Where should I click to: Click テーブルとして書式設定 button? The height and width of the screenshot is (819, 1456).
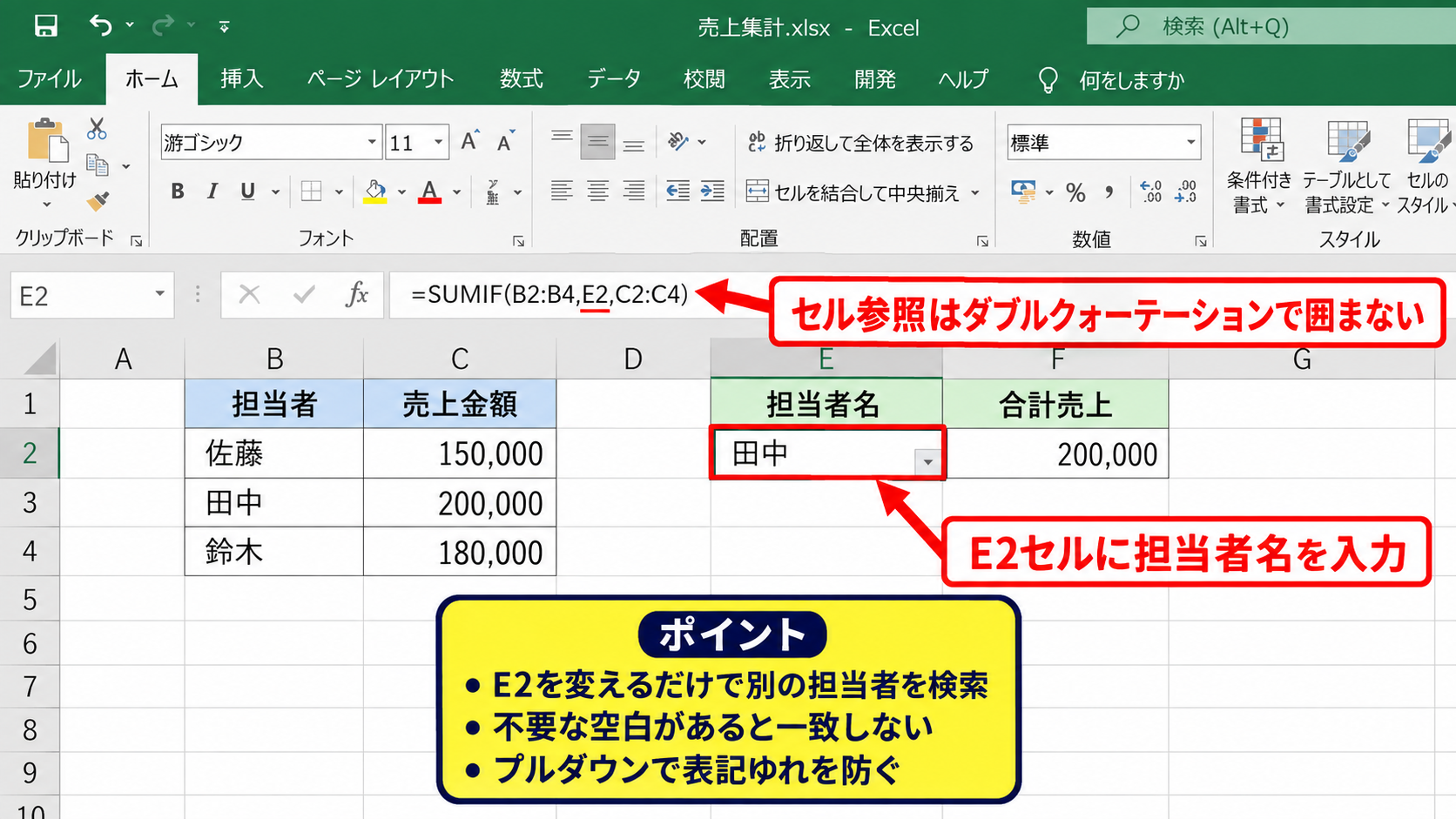pos(1346,167)
